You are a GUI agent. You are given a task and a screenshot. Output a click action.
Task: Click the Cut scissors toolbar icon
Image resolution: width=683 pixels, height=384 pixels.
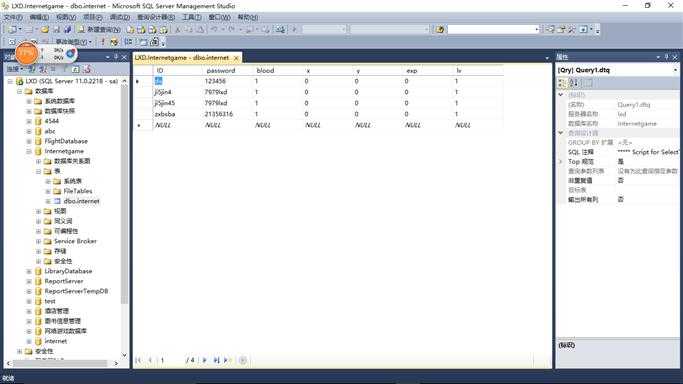pyautogui.click(x=178, y=30)
